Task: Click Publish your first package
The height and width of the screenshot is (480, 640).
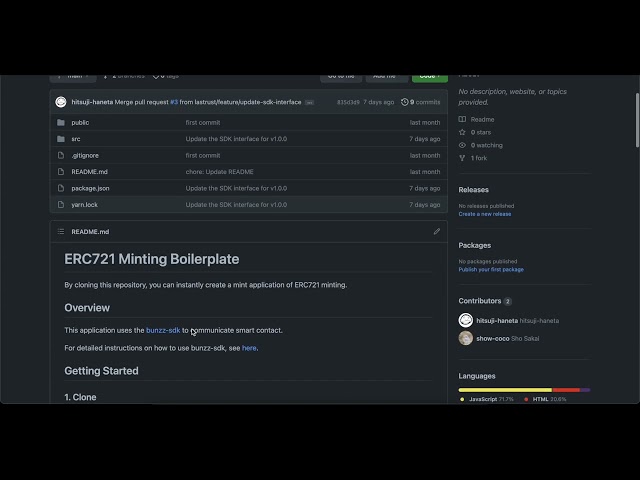Action: (491, 269)
